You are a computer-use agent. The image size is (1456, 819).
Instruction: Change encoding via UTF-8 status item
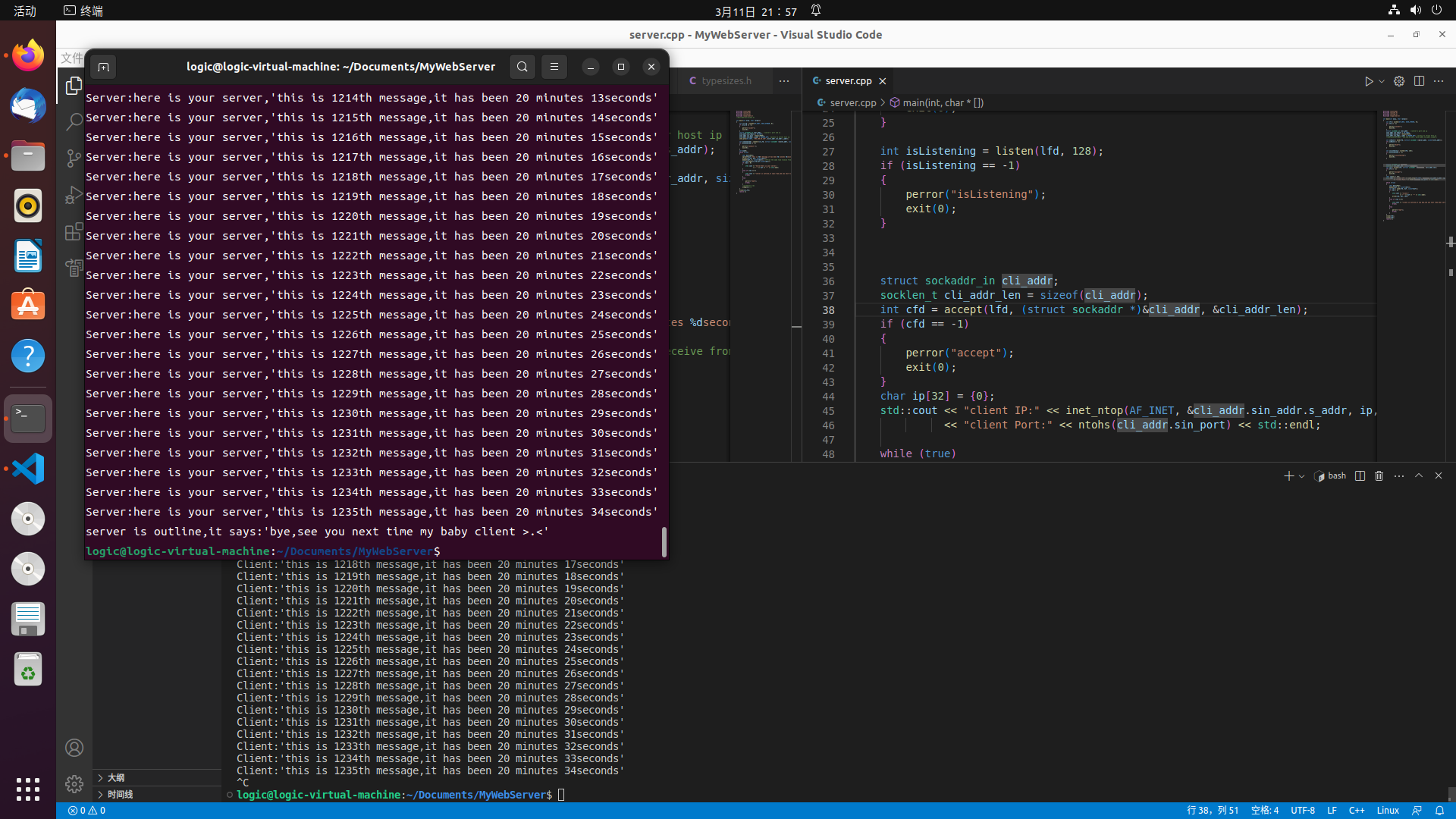click(1302, 811)
